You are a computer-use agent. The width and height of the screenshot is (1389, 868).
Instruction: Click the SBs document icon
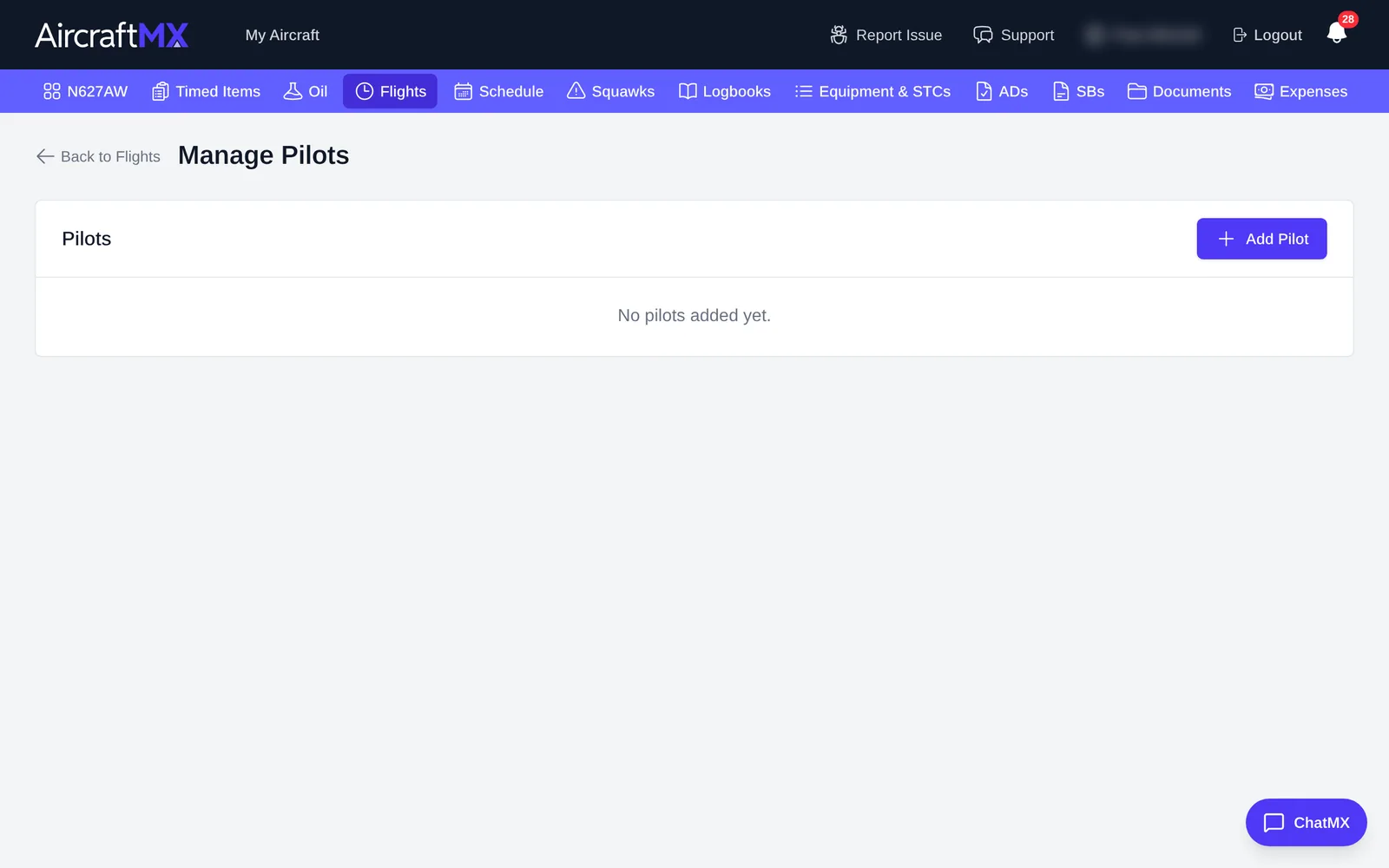point(1061,91)
